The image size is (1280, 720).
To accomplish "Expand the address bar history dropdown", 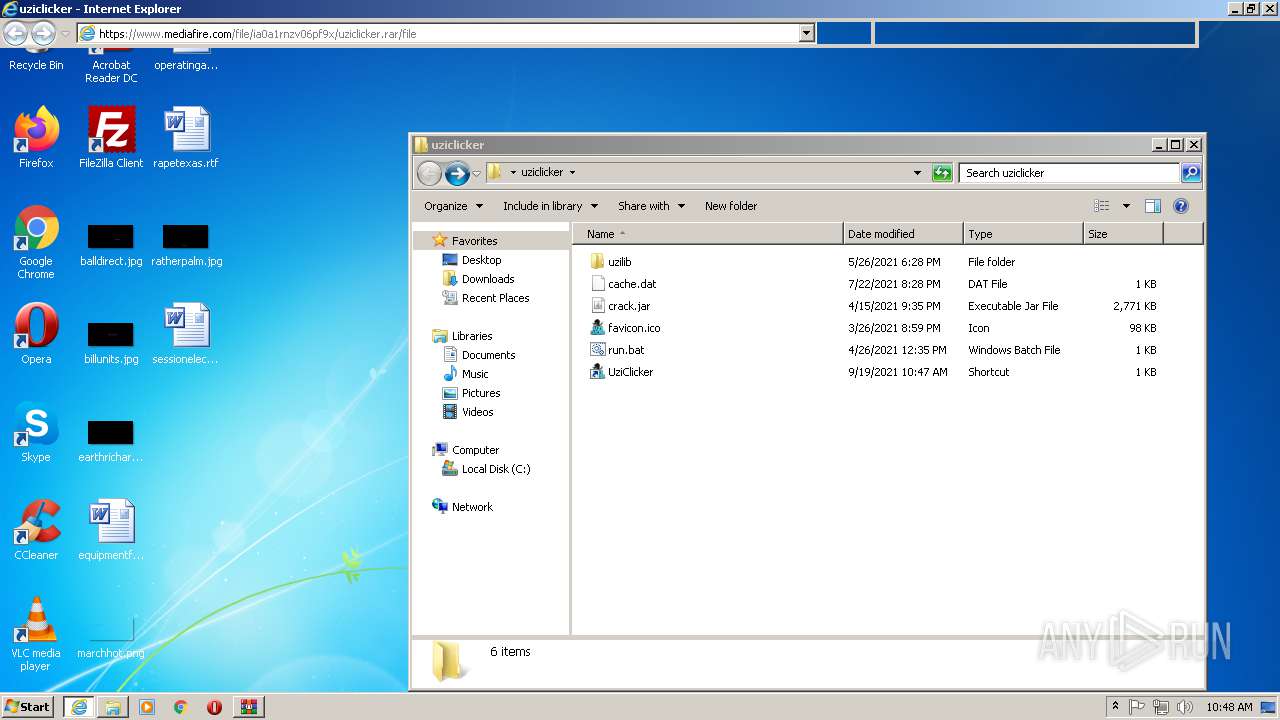I will [917, 173].
